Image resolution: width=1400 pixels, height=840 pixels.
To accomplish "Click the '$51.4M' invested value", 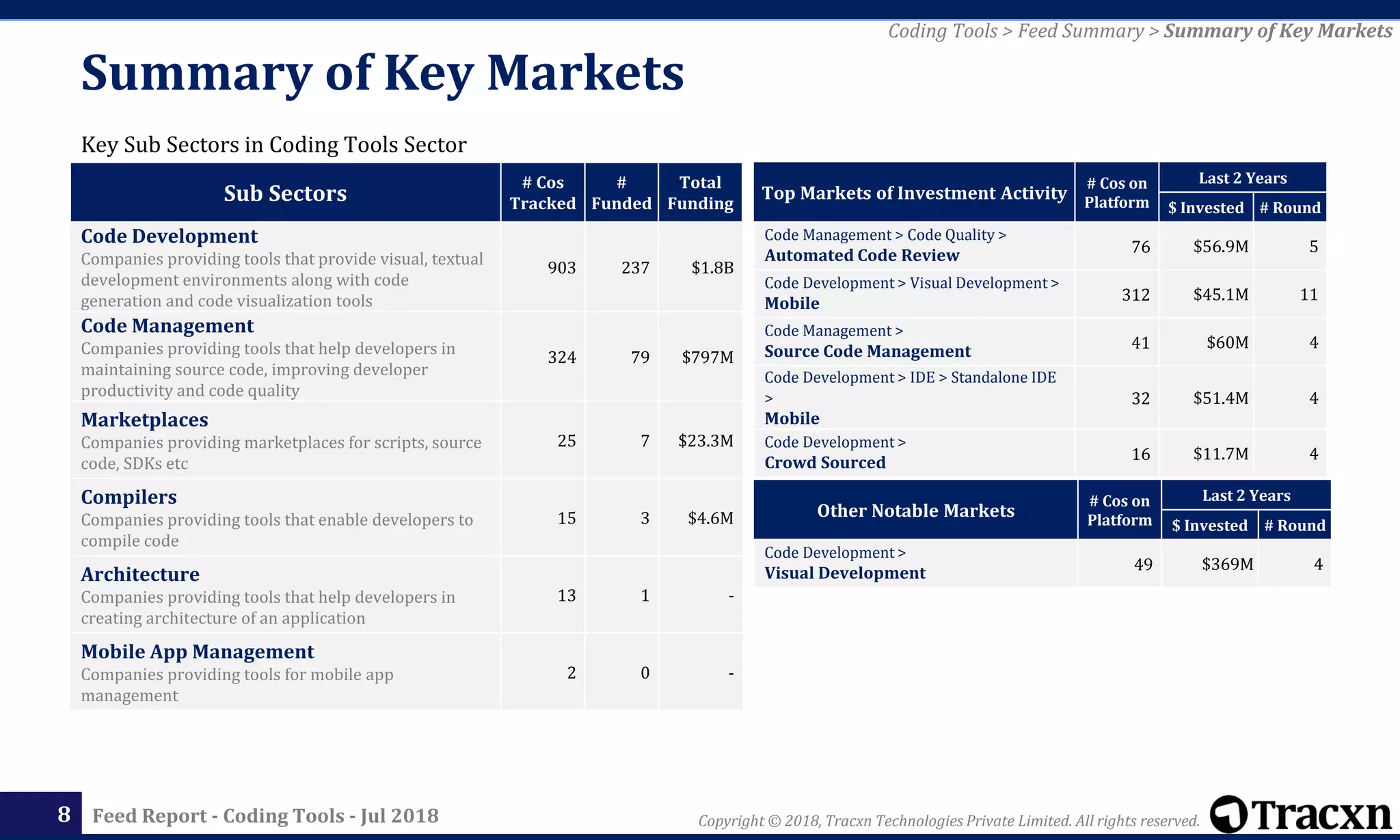I will pos(1221,398).
